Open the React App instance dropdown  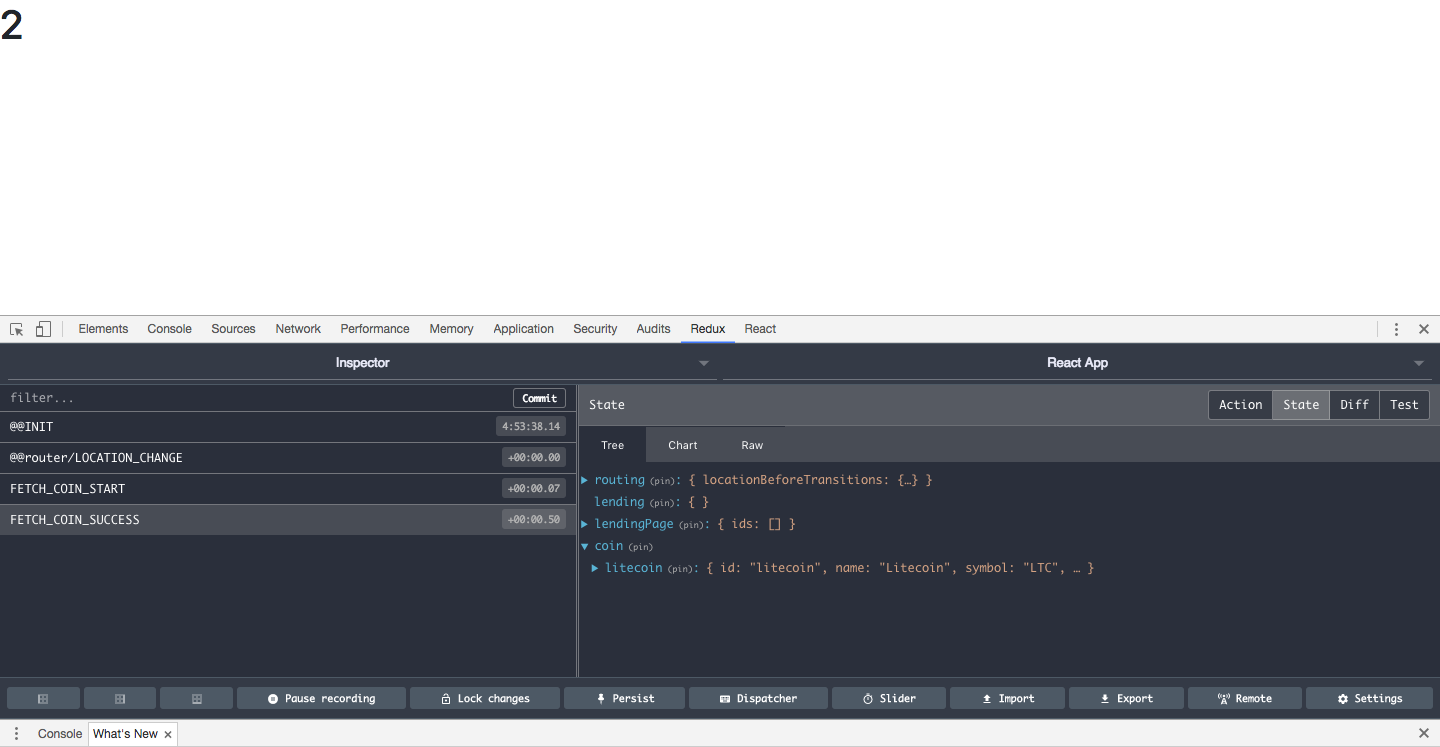1077,363
